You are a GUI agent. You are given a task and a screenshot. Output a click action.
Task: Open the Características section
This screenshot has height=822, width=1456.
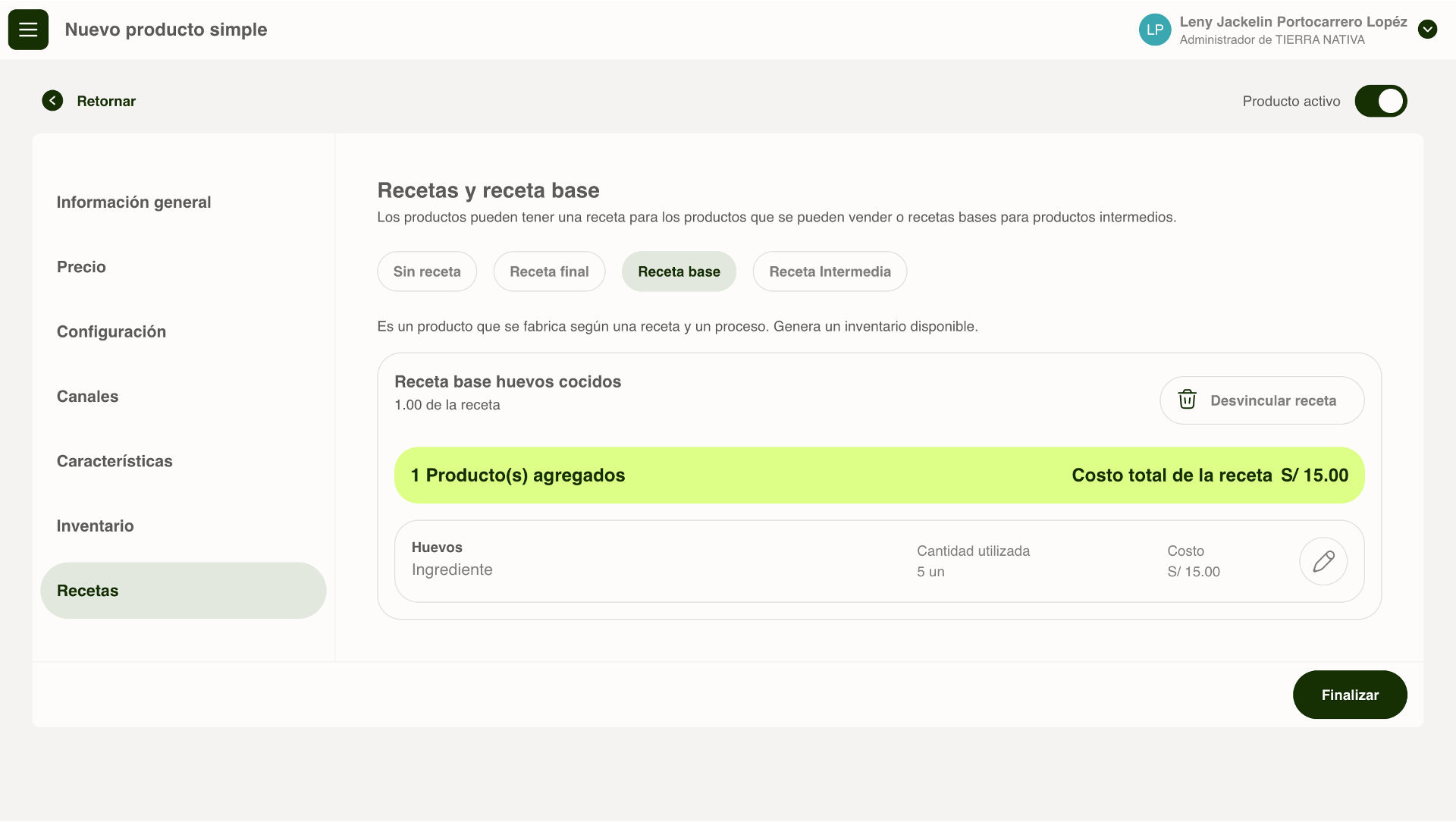[x=115, y=461]
